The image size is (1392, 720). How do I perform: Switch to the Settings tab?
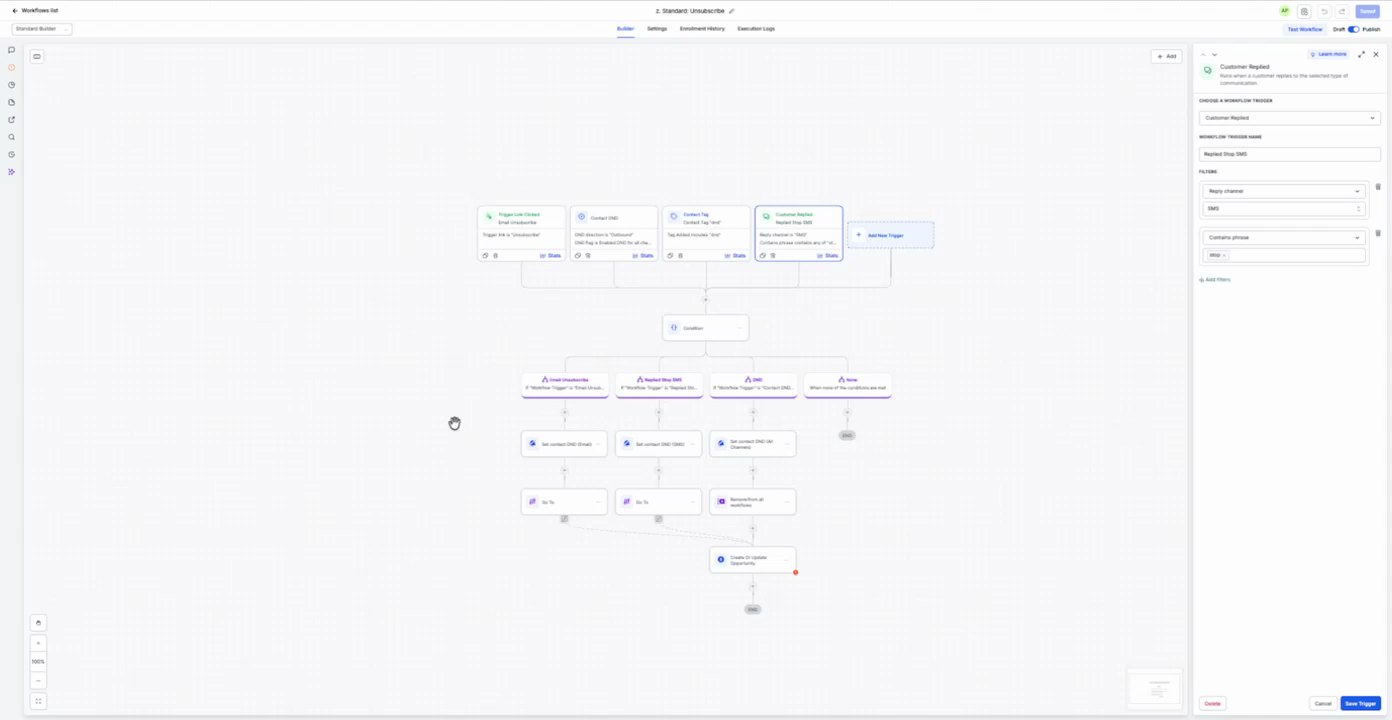656,29
